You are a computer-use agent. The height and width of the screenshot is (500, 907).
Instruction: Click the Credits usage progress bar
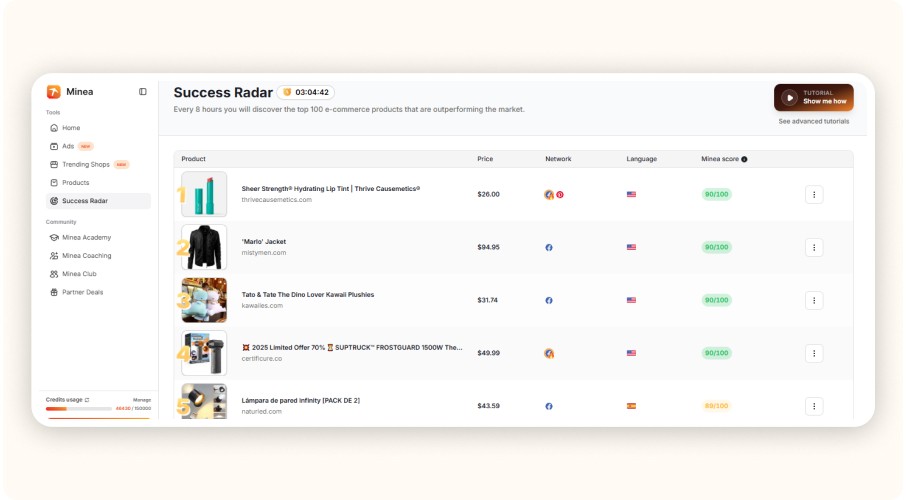tap(79, 409)
